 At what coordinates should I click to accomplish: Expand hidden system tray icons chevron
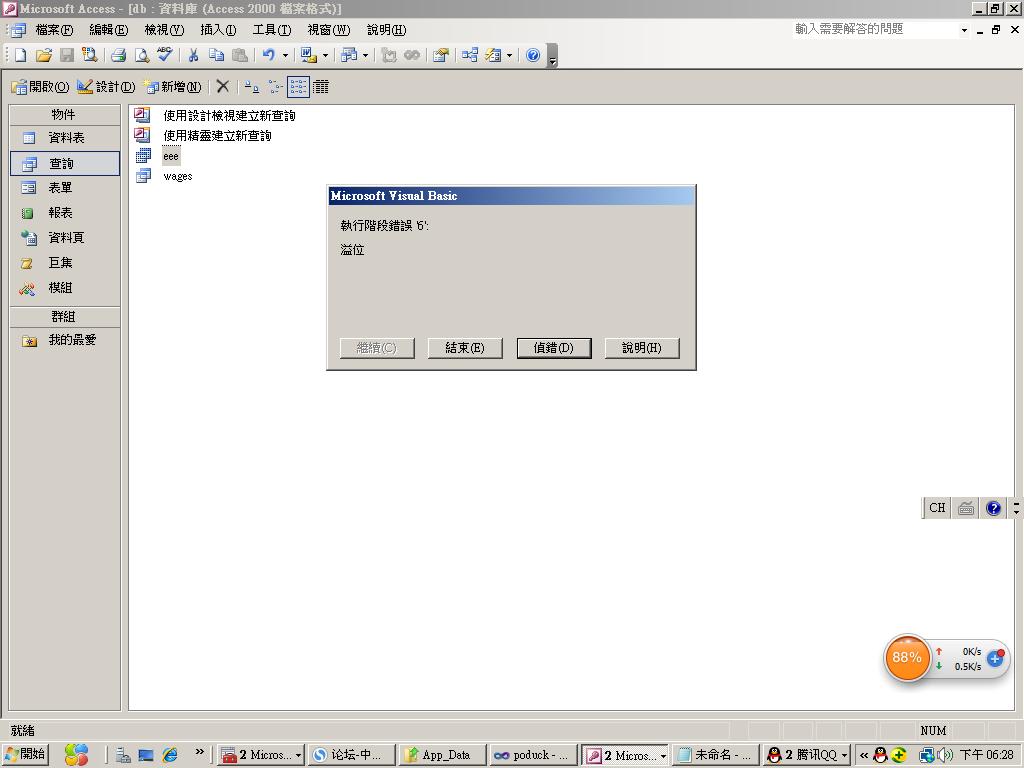click(x=863, y=755)
